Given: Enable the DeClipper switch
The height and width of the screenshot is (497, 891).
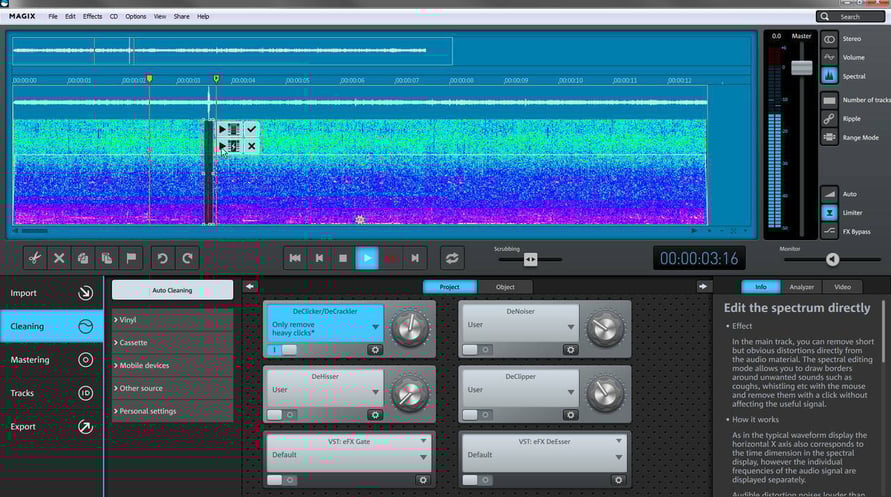Looking at the screenshot, I should coord(477,415).
